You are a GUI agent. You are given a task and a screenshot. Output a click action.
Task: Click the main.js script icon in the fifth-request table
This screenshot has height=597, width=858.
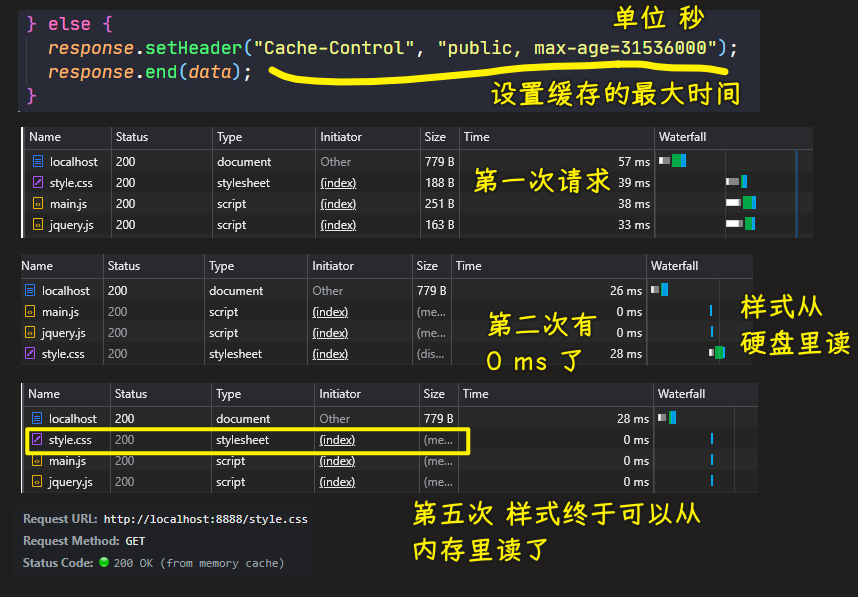tap(37, 461)
